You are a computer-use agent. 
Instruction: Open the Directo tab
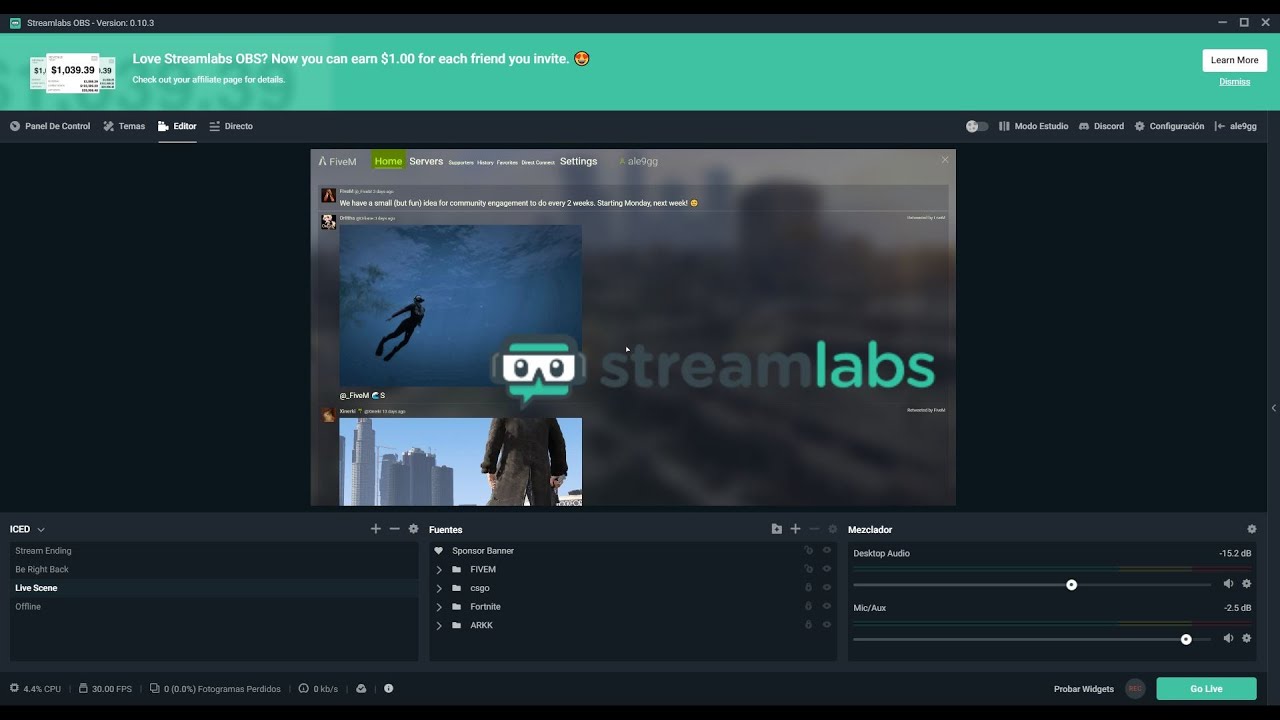[231, 126]
